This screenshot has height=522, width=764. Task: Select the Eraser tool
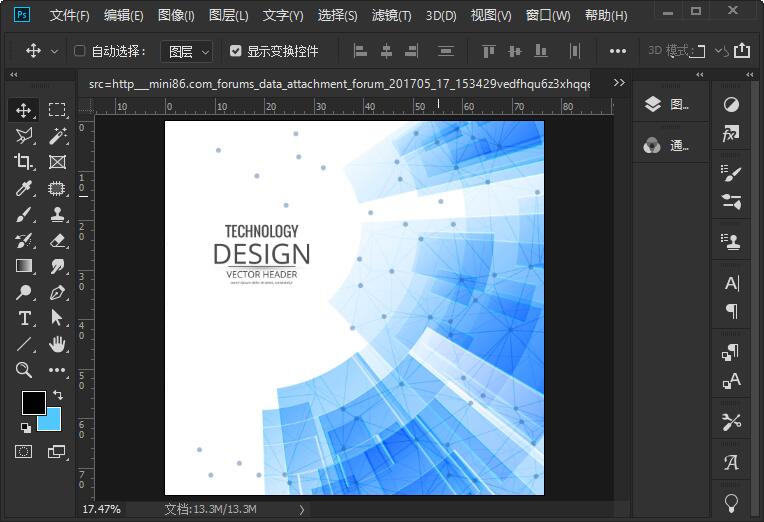[x=57, y=240]
